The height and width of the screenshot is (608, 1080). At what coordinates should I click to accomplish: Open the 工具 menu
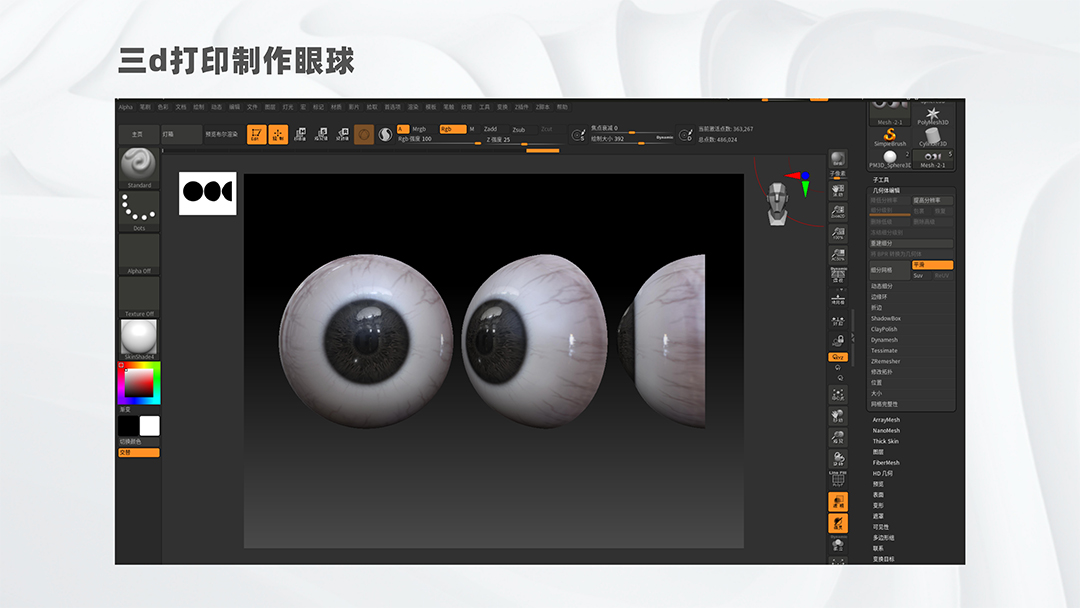(x=484, y=107)
